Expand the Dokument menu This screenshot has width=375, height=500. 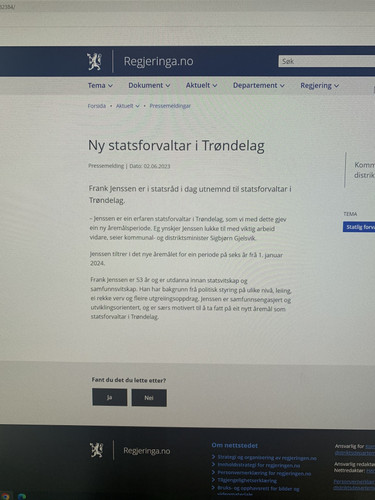[149, 86]
